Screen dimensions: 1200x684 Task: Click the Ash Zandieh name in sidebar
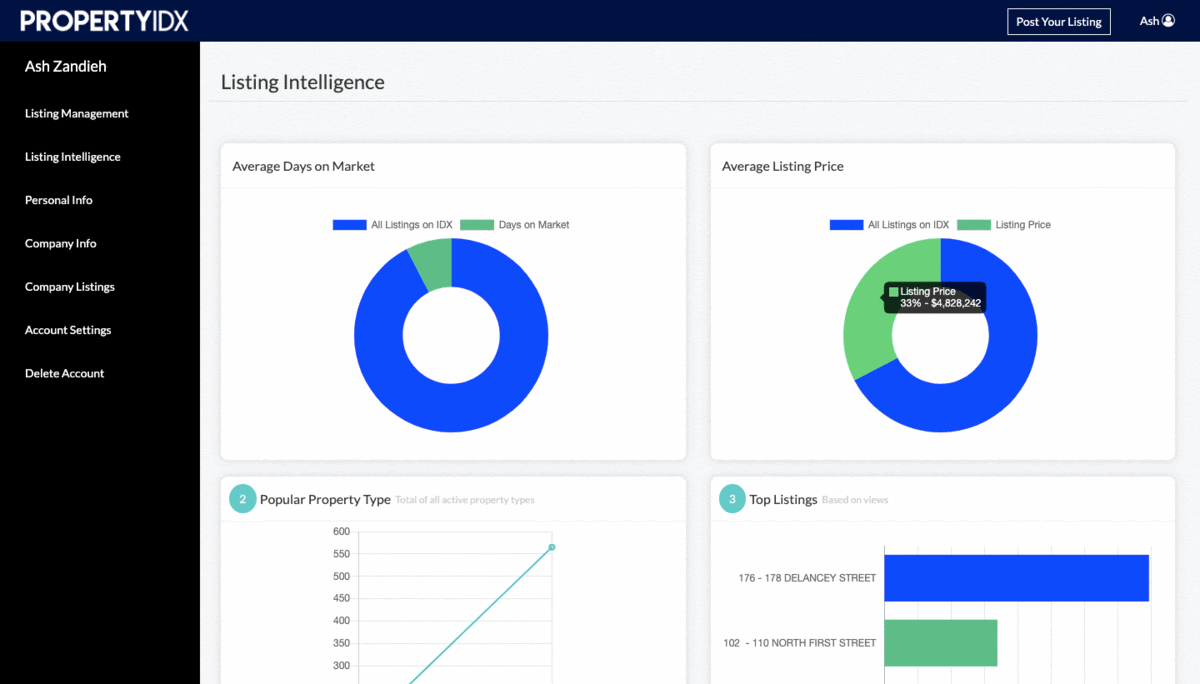tap(66, 66)
